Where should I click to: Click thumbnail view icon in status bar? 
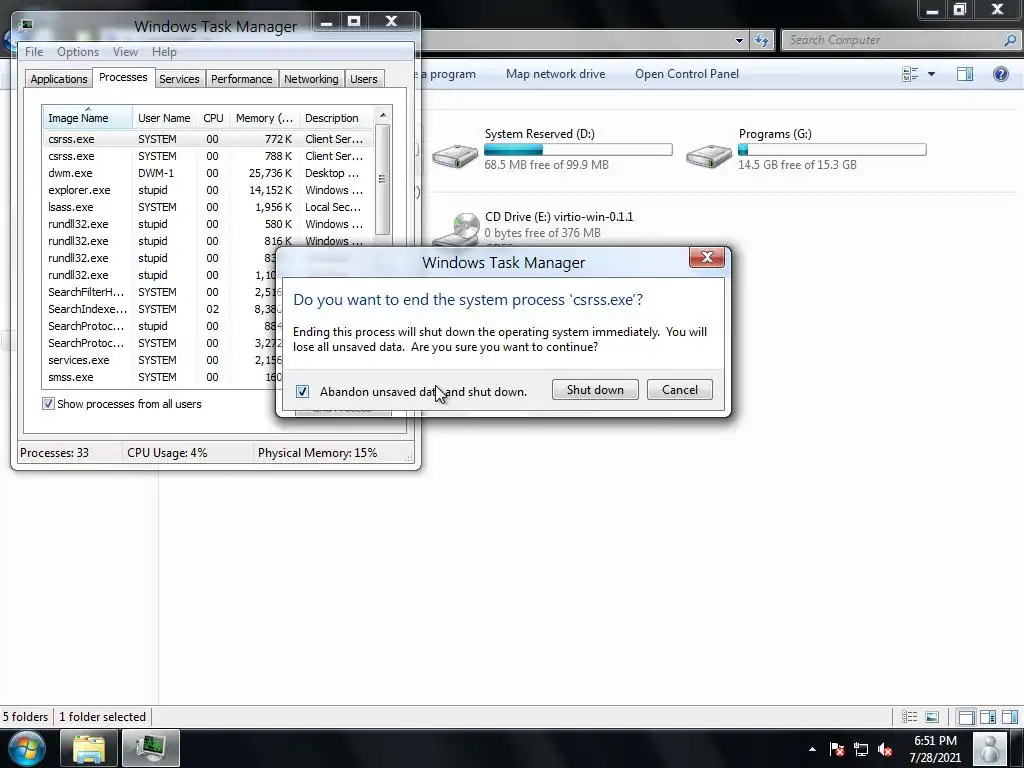tap(932, 717)
